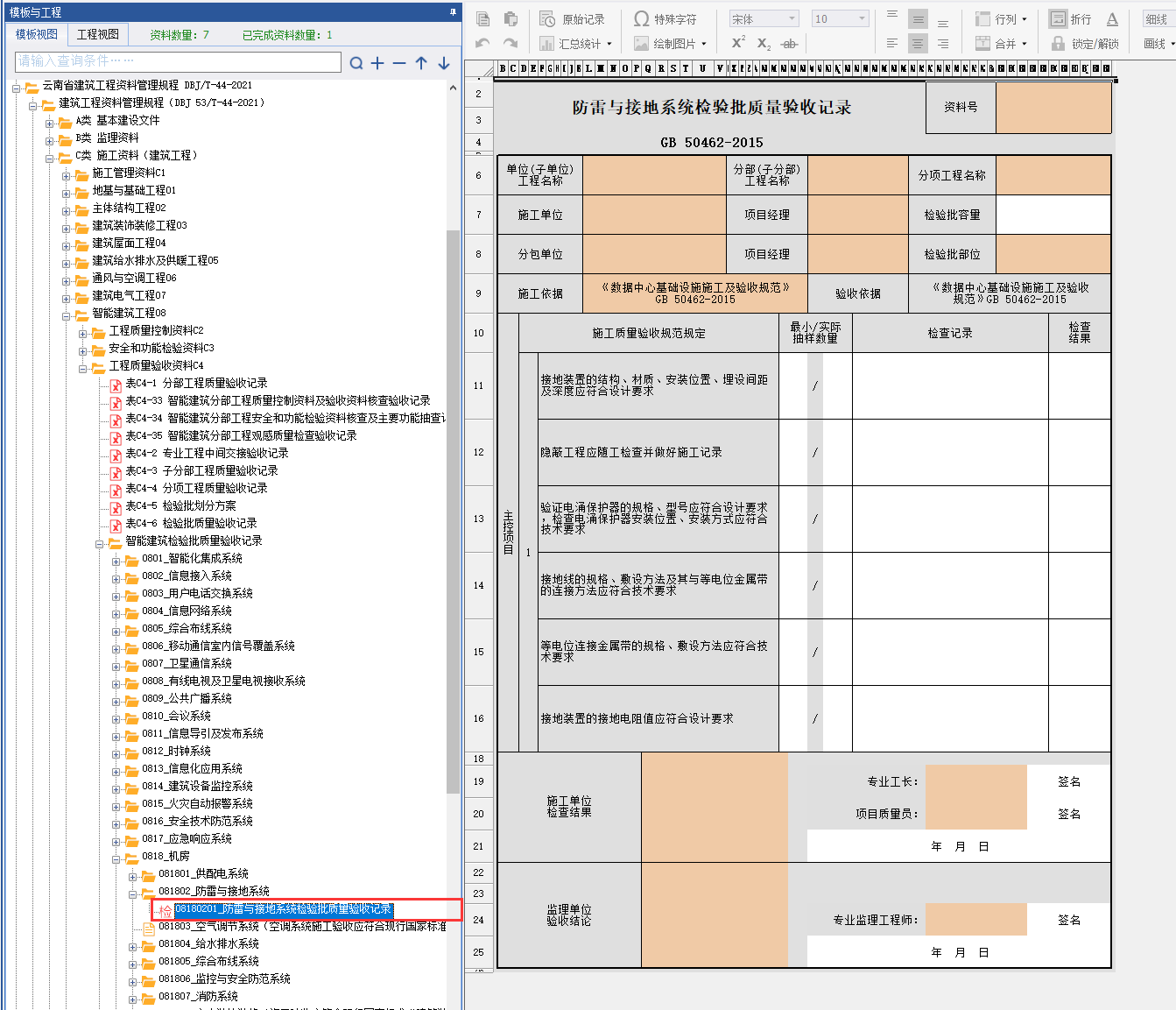Image resolution: width=1176 pixels, height=1010 pixels.
Task: Click the 施工单位检查结果 orange area
Action: pyautogui.click(x=715, y=807)
